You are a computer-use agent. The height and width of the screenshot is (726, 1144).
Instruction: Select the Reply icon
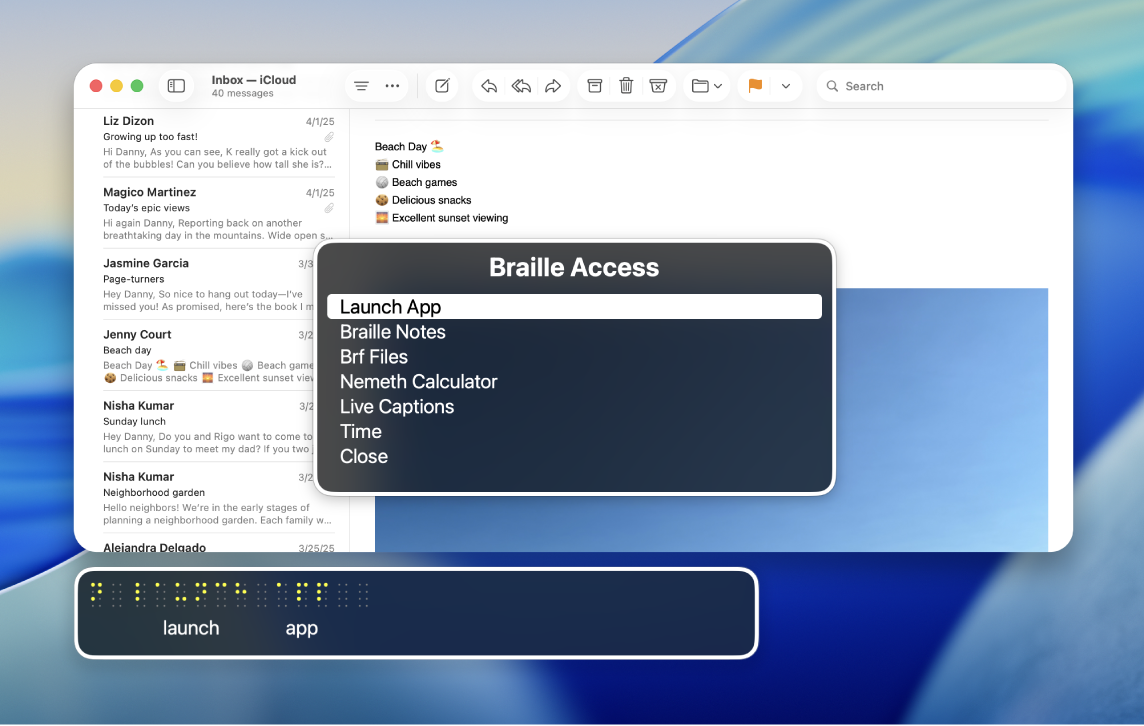pyautogui.click(x=489, y=86)
